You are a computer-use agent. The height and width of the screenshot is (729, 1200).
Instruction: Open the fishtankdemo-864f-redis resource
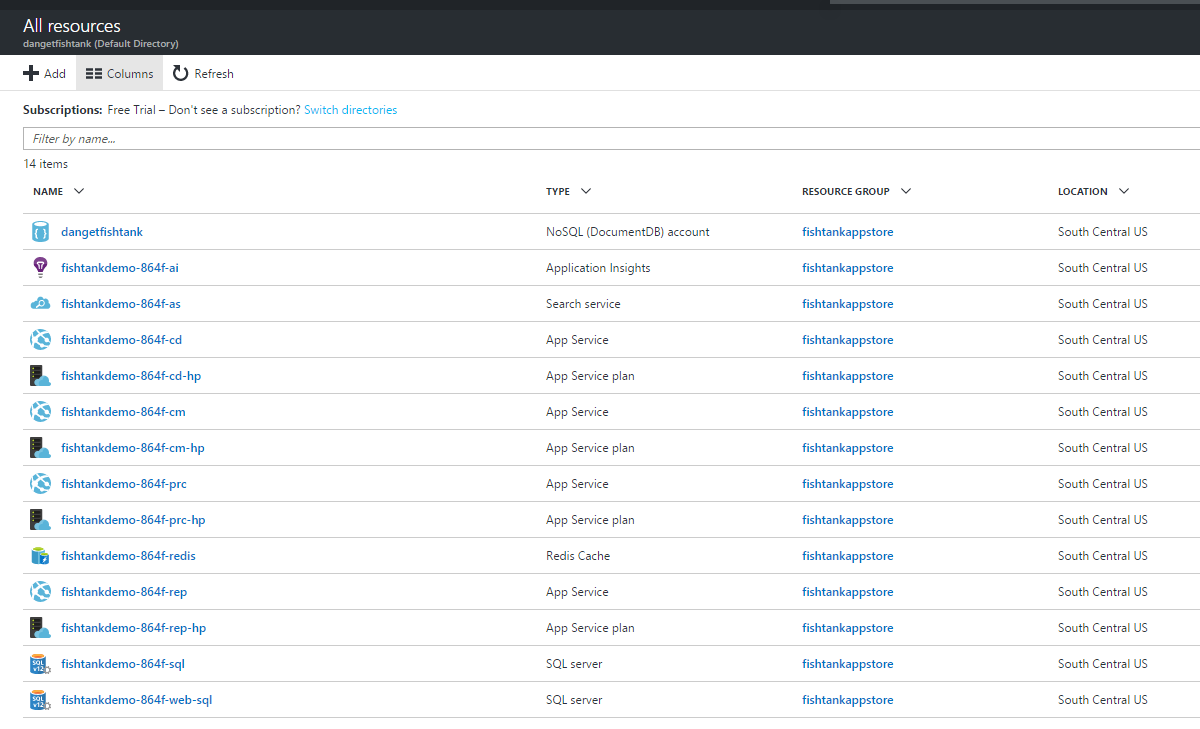[128, 556]
